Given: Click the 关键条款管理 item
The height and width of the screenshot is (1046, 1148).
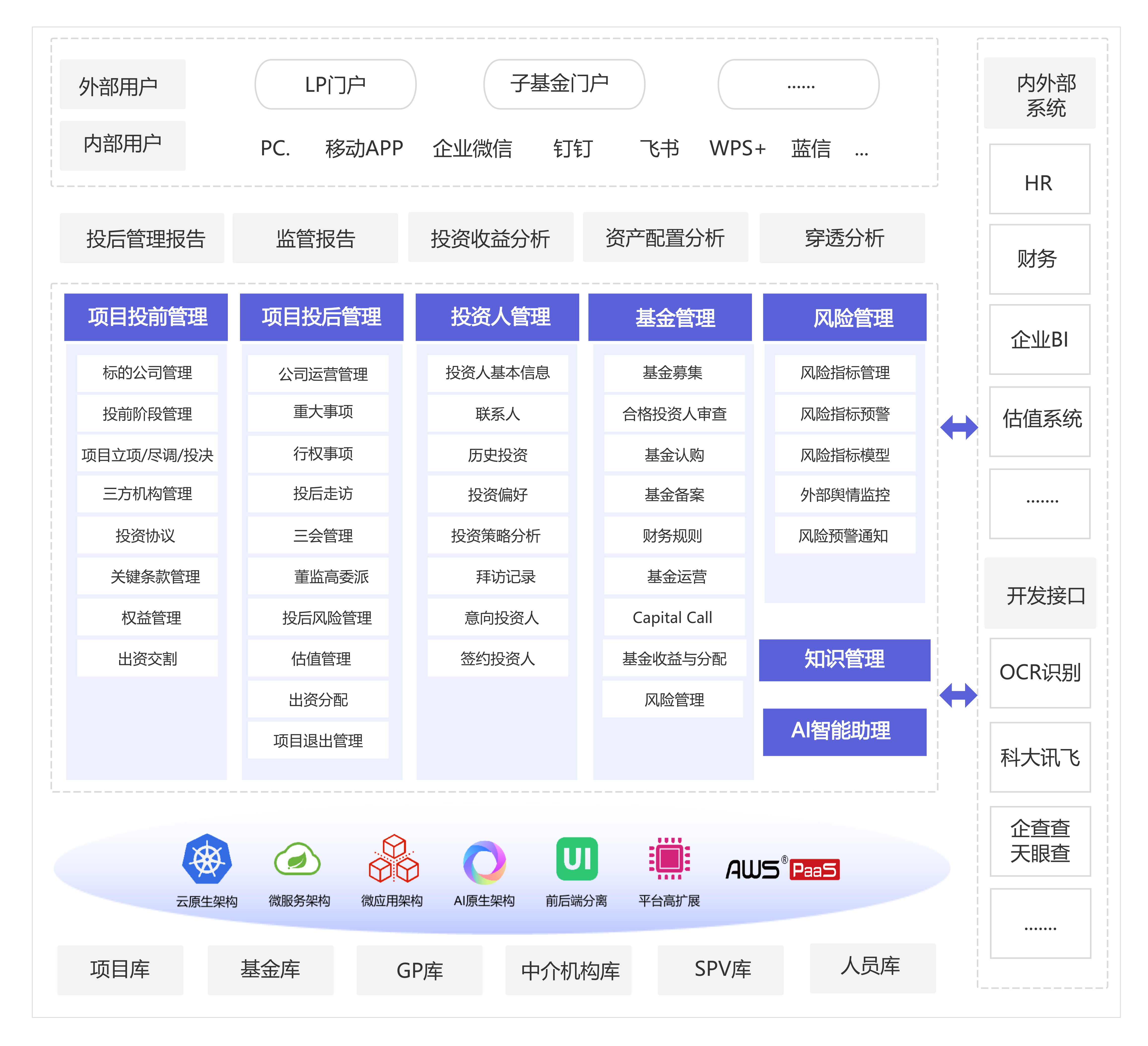Looking at the screenshot, I should click(x=147, y=577).
